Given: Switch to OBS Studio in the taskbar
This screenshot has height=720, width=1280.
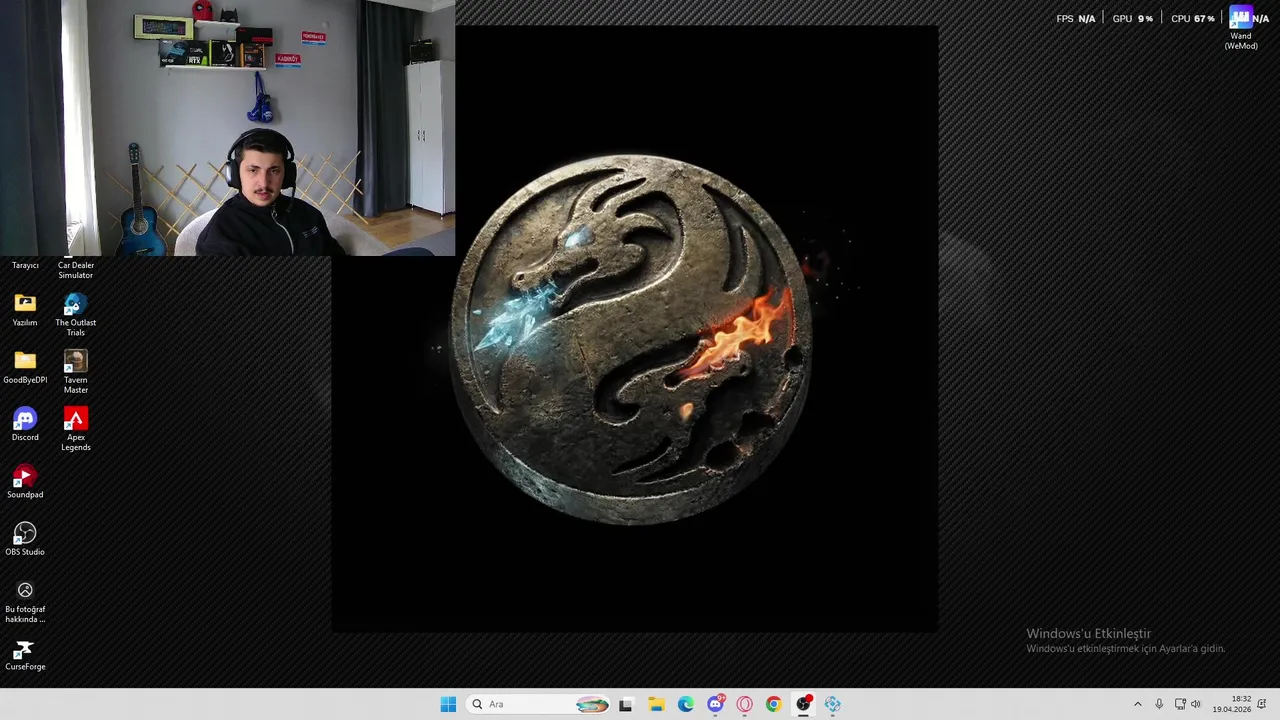Looking at the screenshot, I should tap(803, 704).
